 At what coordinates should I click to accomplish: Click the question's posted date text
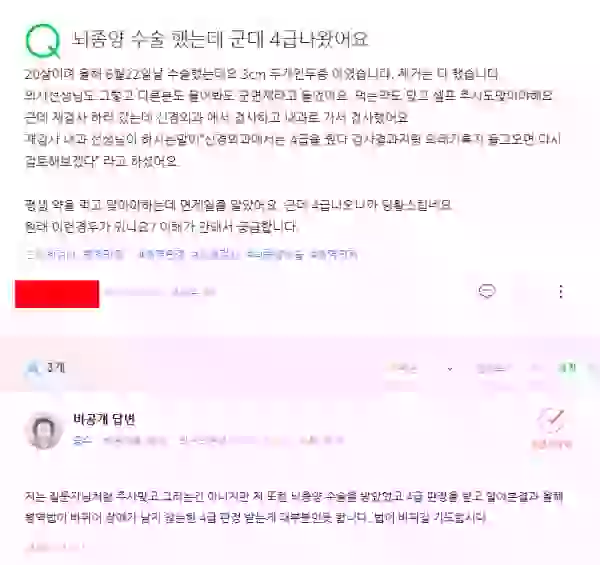193,292
